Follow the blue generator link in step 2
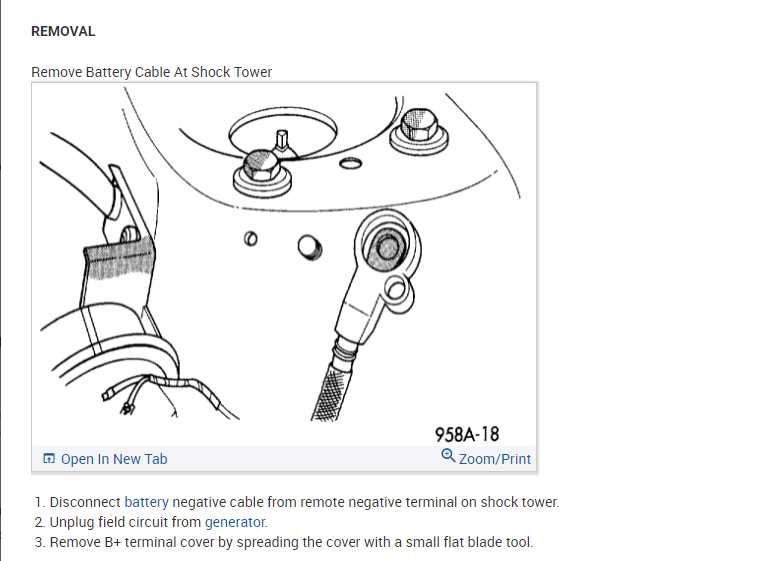Screen dimensions: 770x561 click(x=235, y=522)
